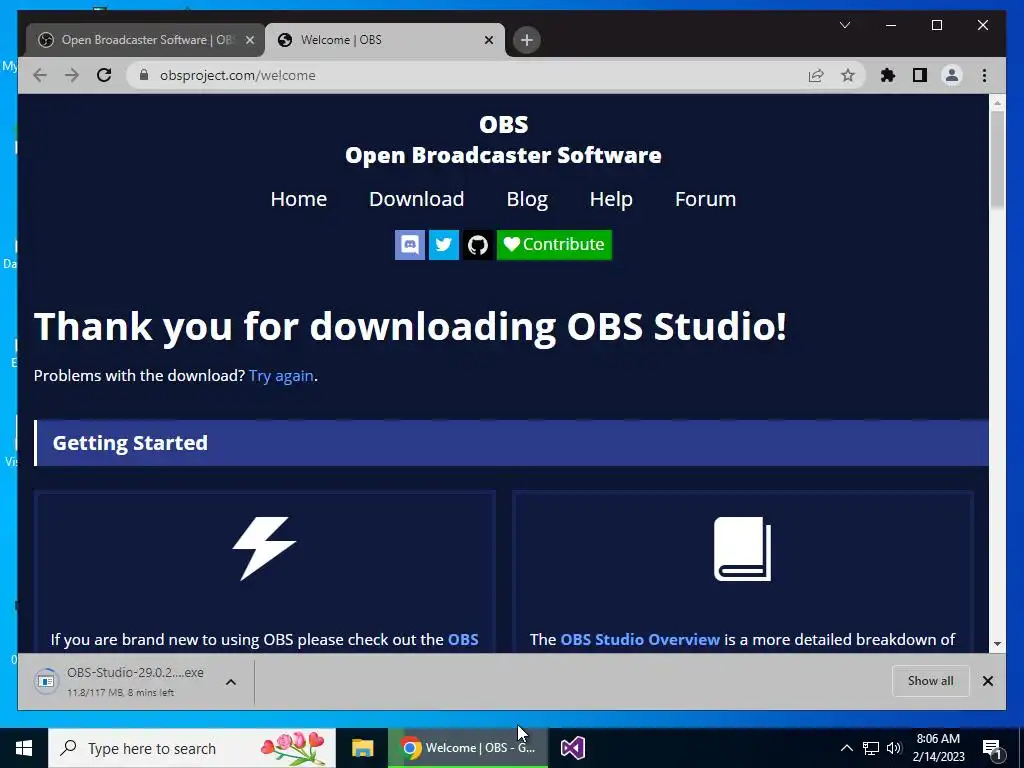Close the downloads bar
The height and width of the screenshot is (768, 1024).
pyautogui.click(x=987, y=681)
